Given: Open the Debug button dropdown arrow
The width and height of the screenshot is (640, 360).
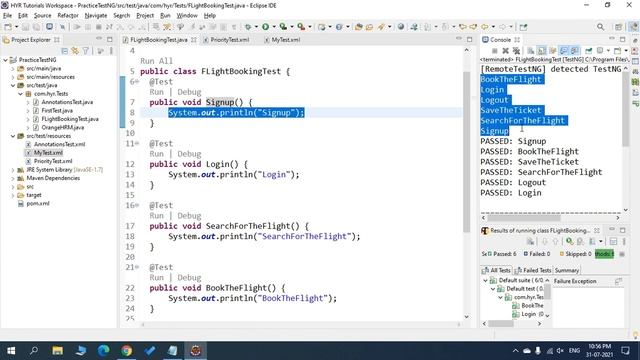Looking at the screenshot, I should point(256,27).
